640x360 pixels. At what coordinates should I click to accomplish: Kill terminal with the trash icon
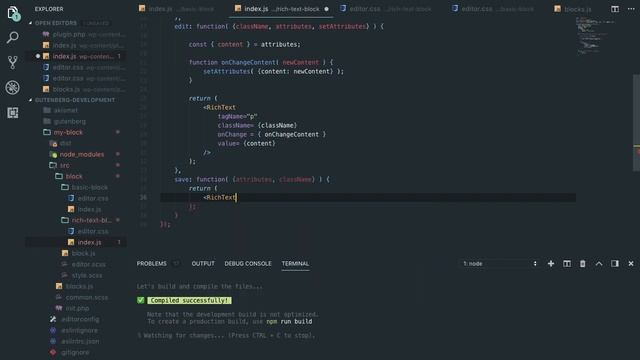582,264
